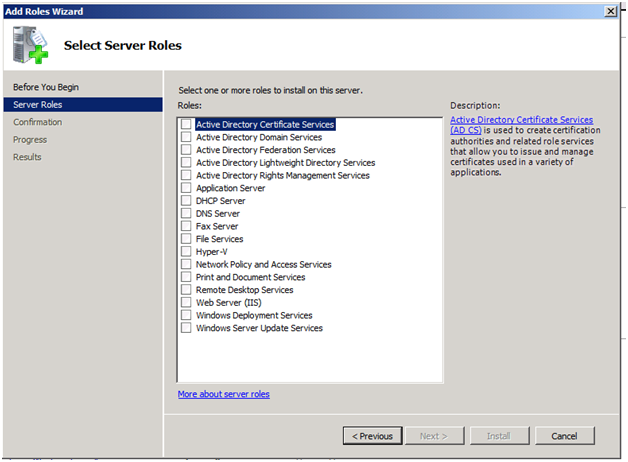Tick Remote Desktop Services checkbox
628x462 pixels.
pyautogui.click(x=186, y=289)
